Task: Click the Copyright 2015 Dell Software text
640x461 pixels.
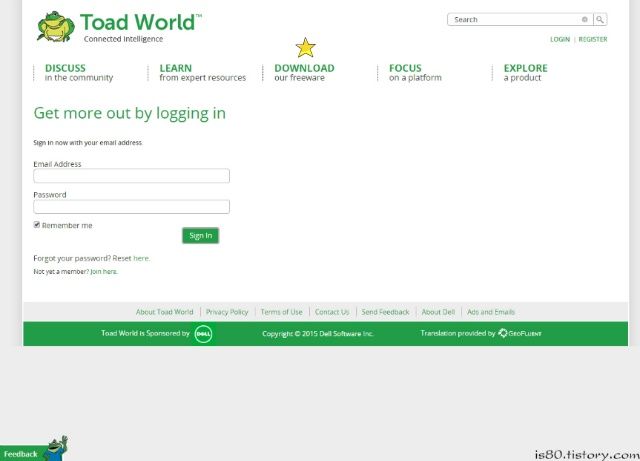Action: [x=318, y=334]
